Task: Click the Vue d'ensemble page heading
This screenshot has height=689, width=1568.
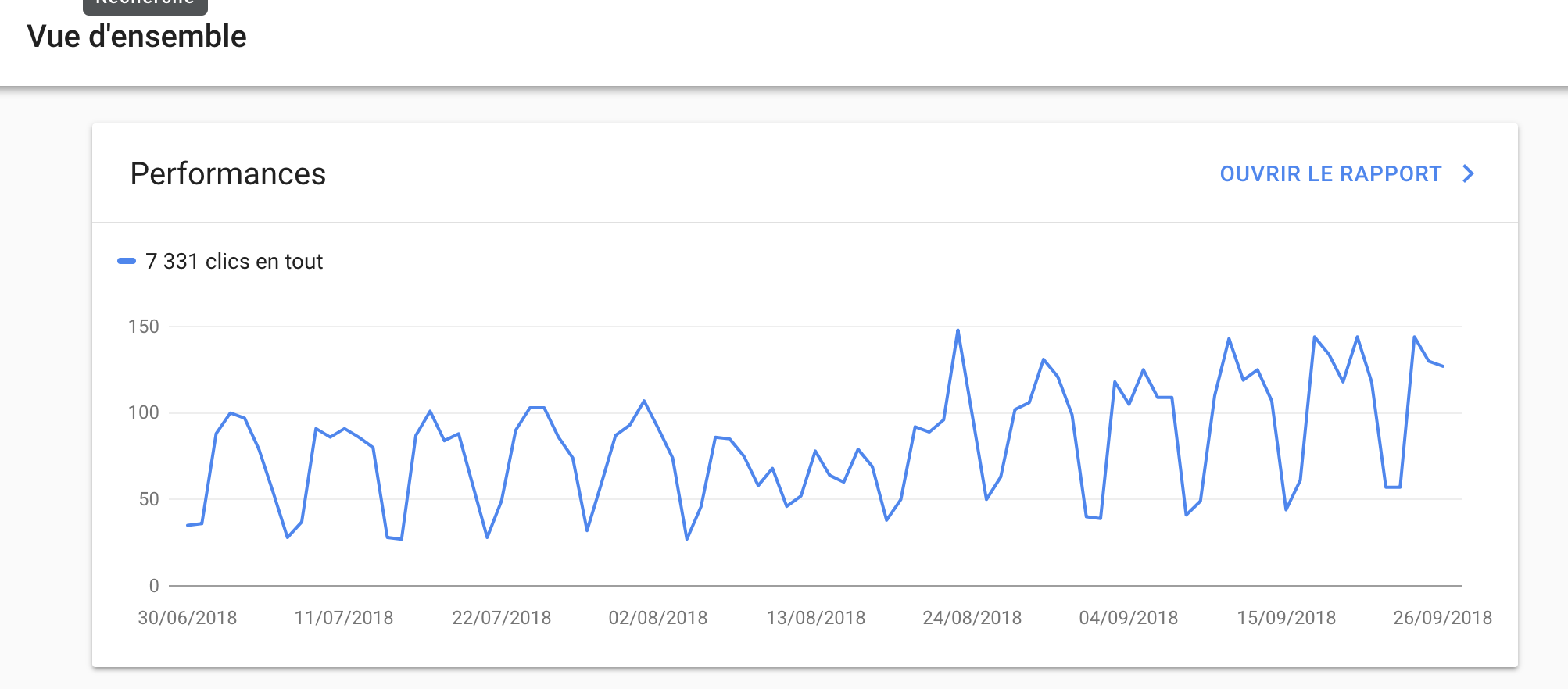Action: click(x=137, y=36)
